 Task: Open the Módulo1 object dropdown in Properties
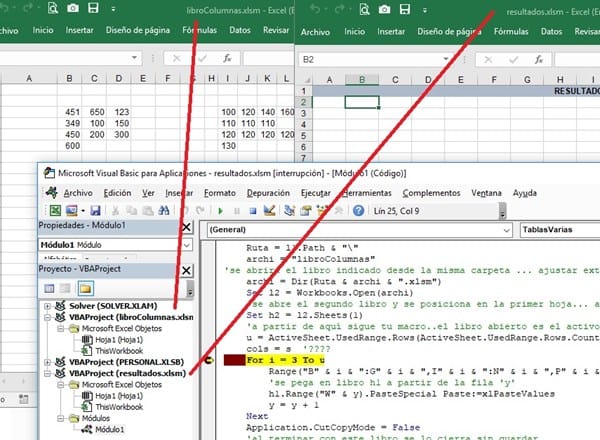(187, 245)
